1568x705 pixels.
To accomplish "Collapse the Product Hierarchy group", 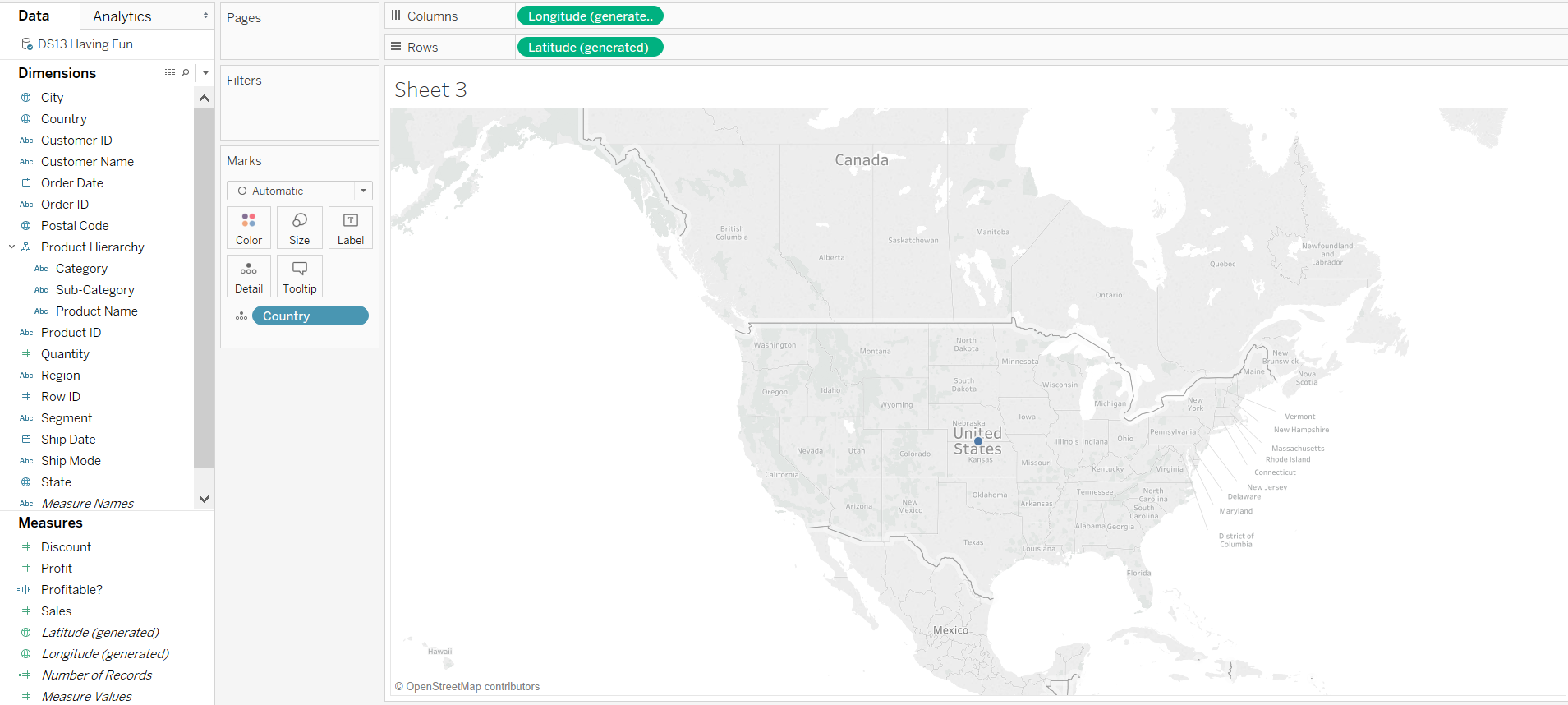I will pyautogui.click(x=12, y=247).
